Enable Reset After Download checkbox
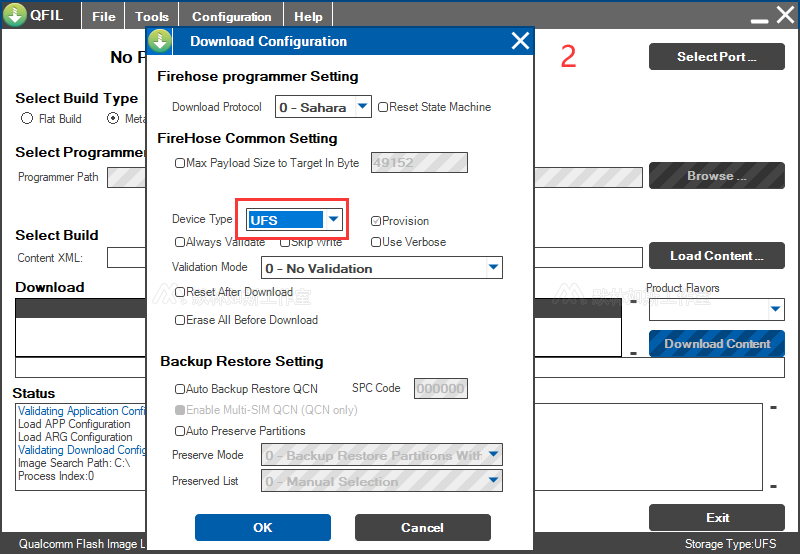800x554 pixels. (180, 292)
